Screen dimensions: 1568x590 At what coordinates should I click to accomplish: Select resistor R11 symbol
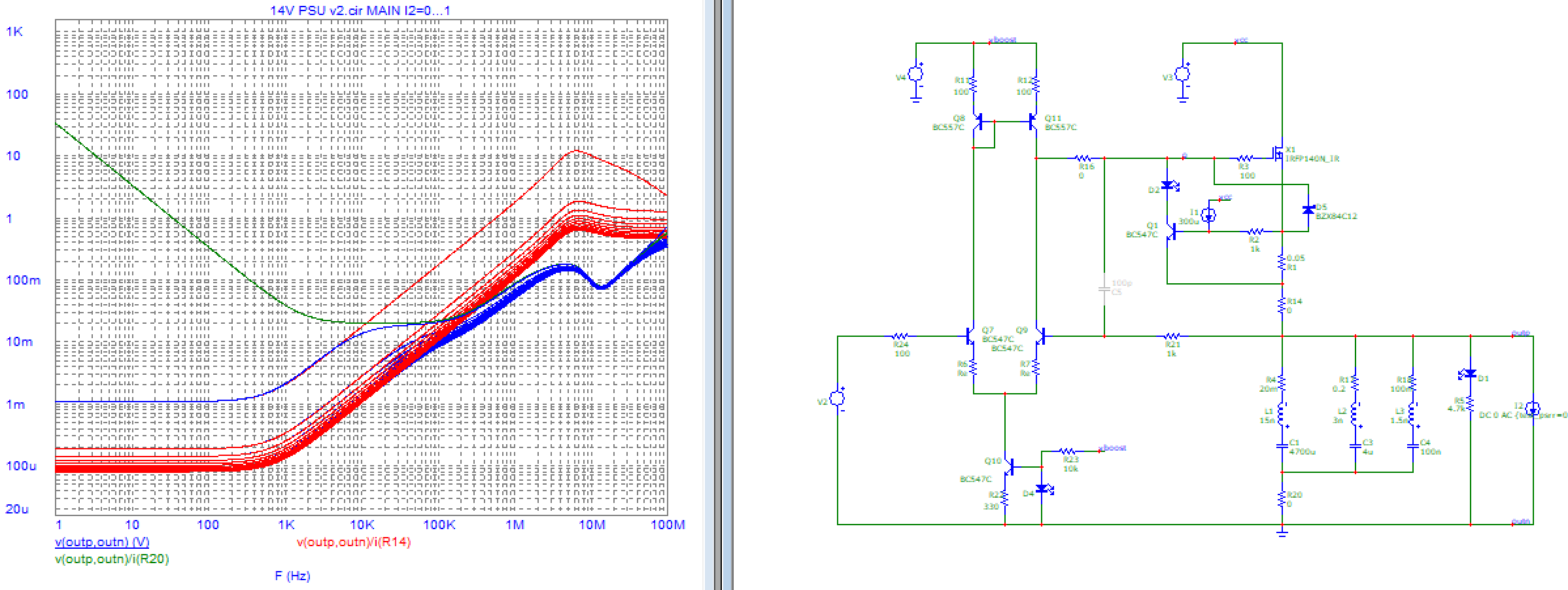(974, 85)
